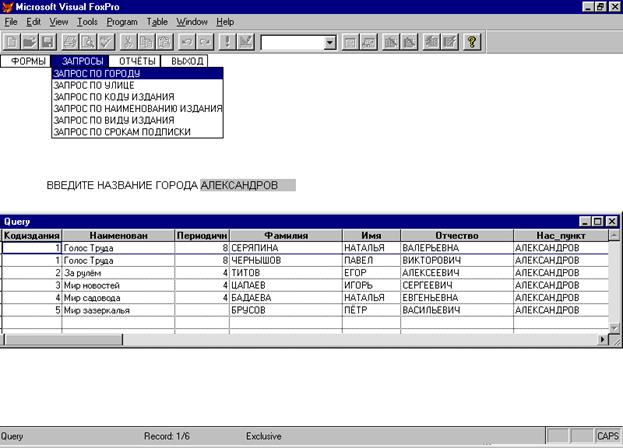Screen dimensions: 623x448
Task: Open Help via the question mark icon
Action: click(x=472, y=42)
